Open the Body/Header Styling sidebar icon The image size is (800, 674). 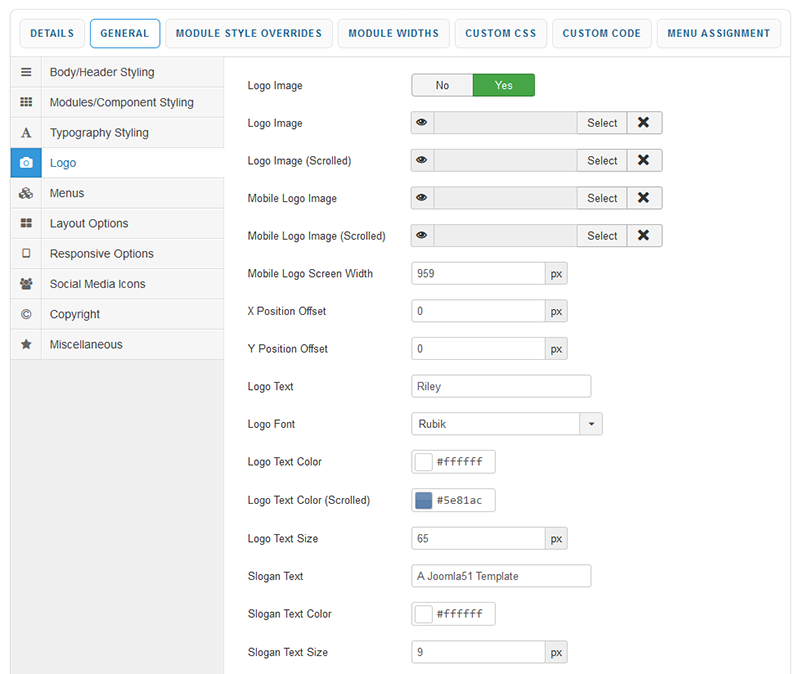click(26, 73)
